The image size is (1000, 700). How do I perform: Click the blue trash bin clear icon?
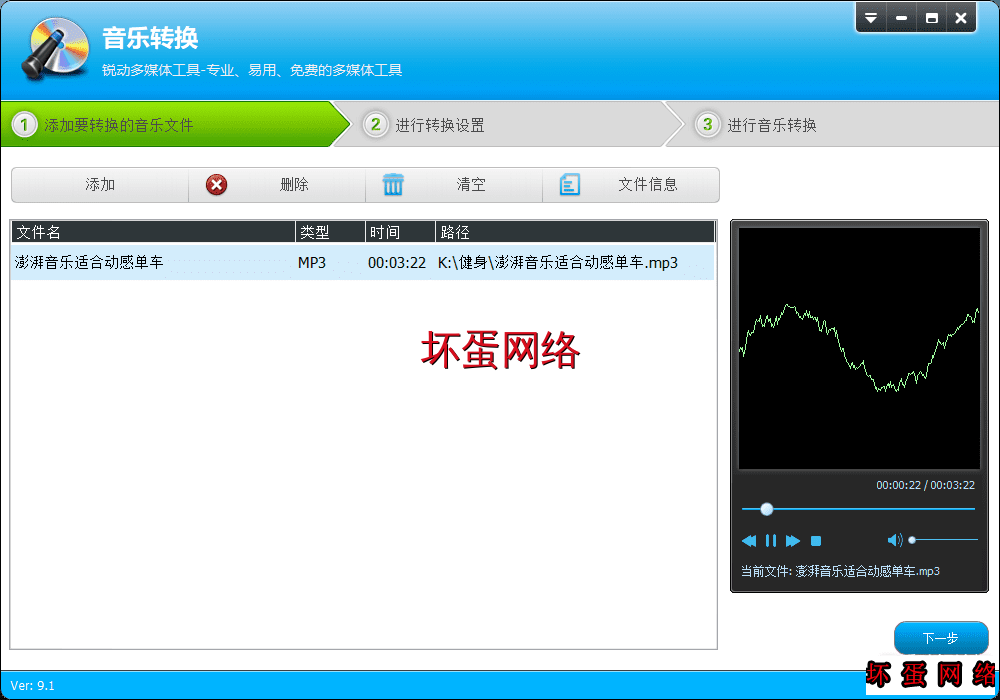tap(393, 185)
